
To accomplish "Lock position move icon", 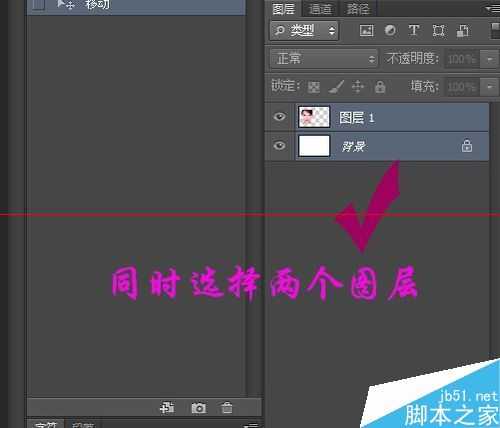I will point(358,87).
